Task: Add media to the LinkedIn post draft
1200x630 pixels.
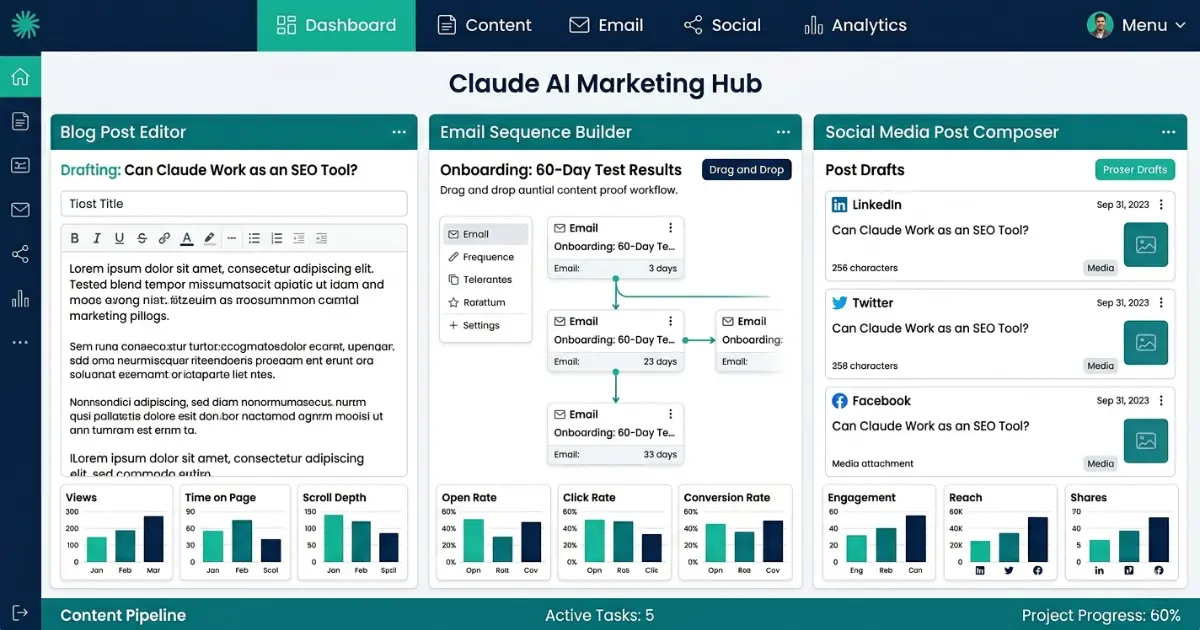Action: tap(1145, 244)
